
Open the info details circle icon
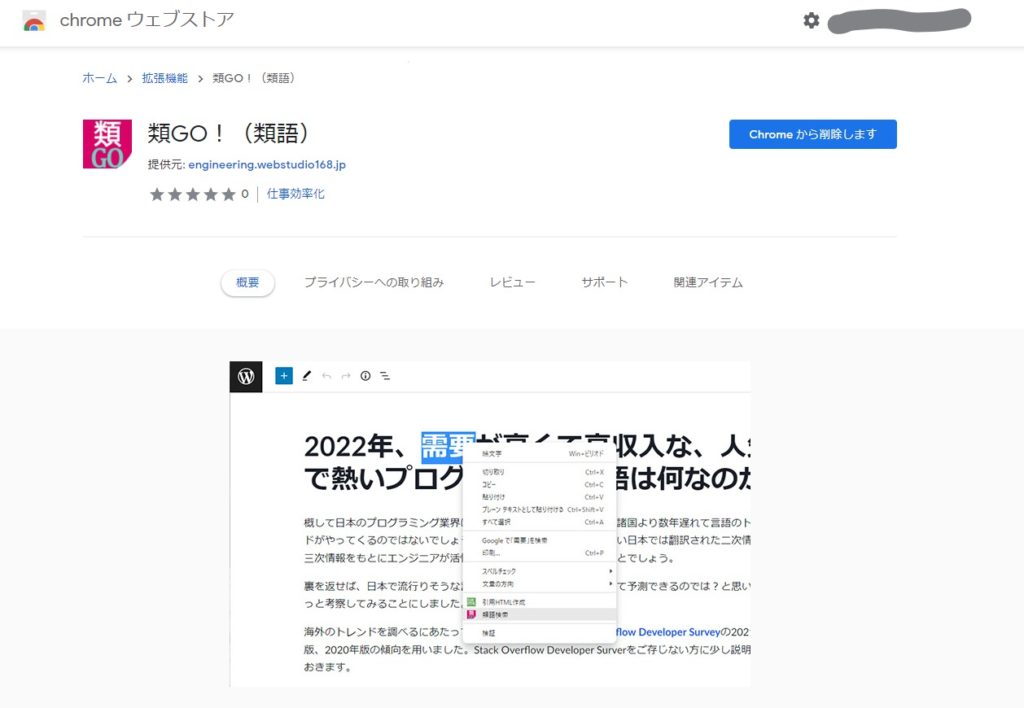365,376
